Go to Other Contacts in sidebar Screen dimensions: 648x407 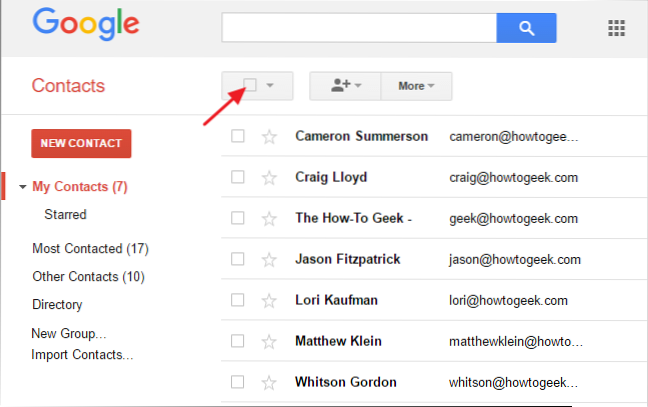tap(88, 276)
